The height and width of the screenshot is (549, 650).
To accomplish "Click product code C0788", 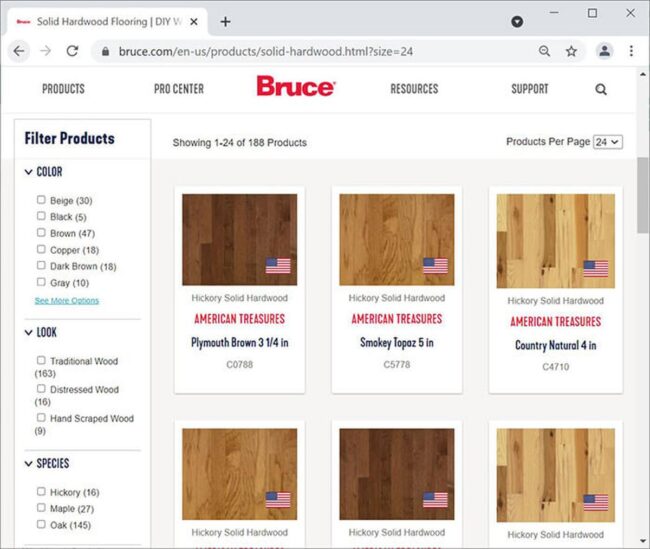I will 240,364.
